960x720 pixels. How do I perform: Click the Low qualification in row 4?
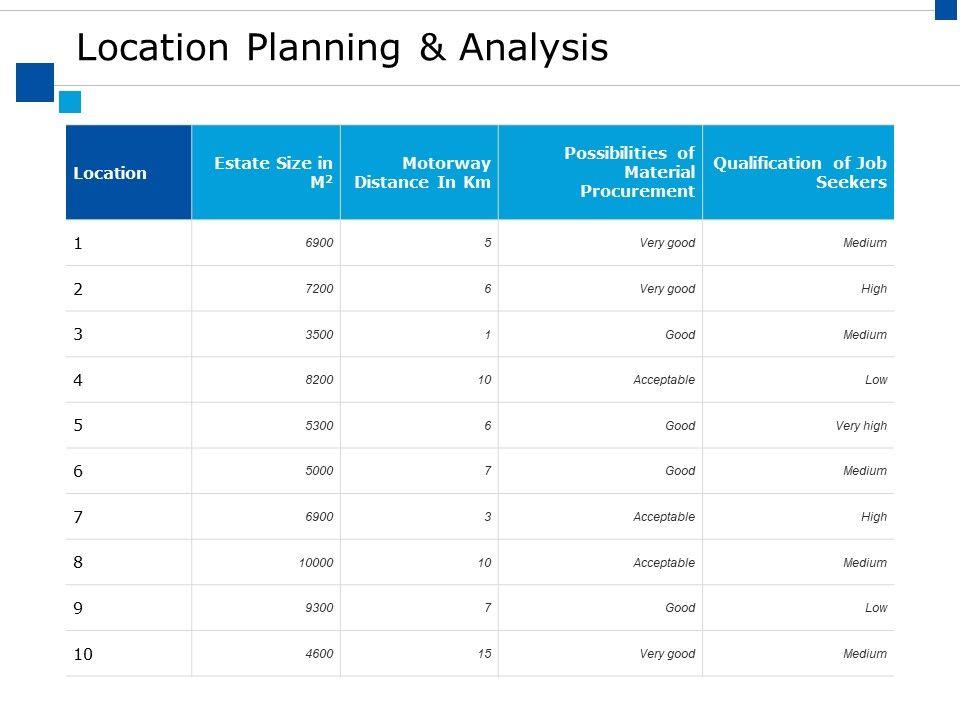875,380
